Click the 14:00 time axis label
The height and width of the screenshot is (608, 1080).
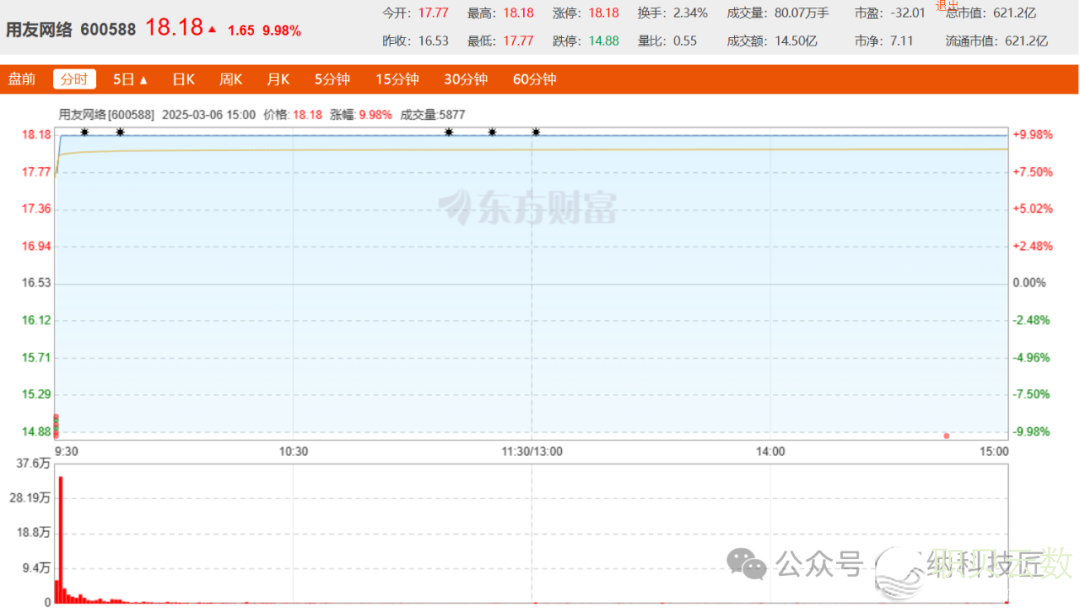coord(770,452)
